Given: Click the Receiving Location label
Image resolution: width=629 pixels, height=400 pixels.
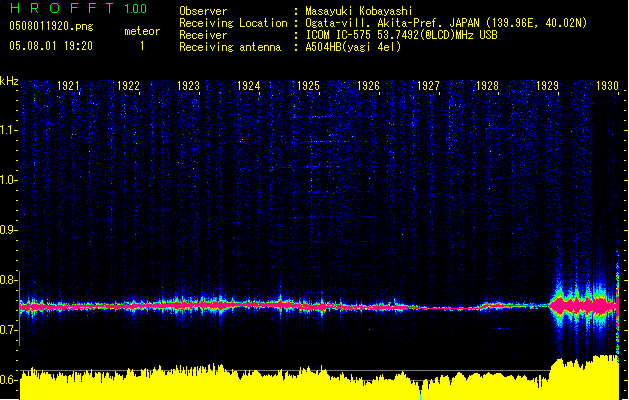Looking at the screenshot, I should 233,23.
